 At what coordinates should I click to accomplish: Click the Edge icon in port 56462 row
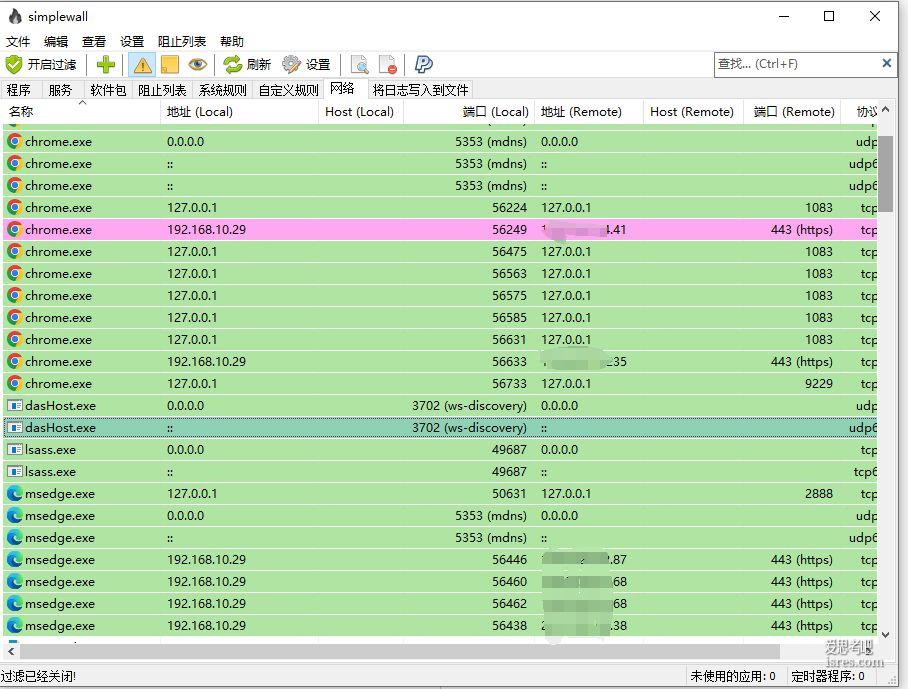pos(14,603)
